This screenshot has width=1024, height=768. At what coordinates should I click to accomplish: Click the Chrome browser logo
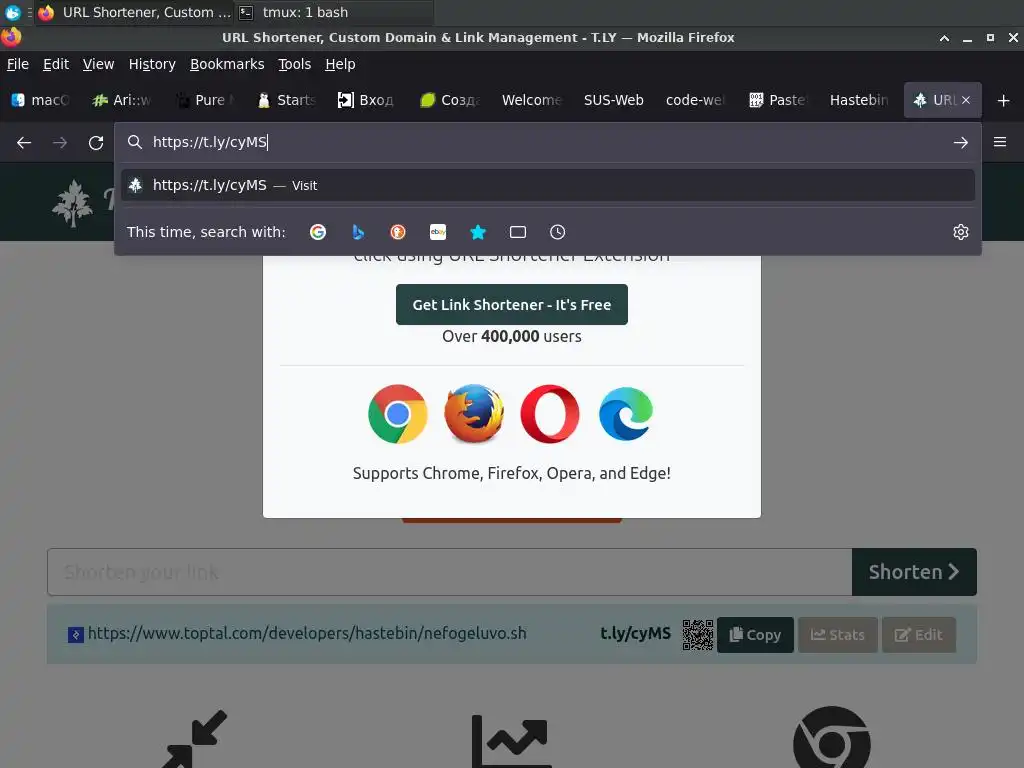(x=398, y=414)
